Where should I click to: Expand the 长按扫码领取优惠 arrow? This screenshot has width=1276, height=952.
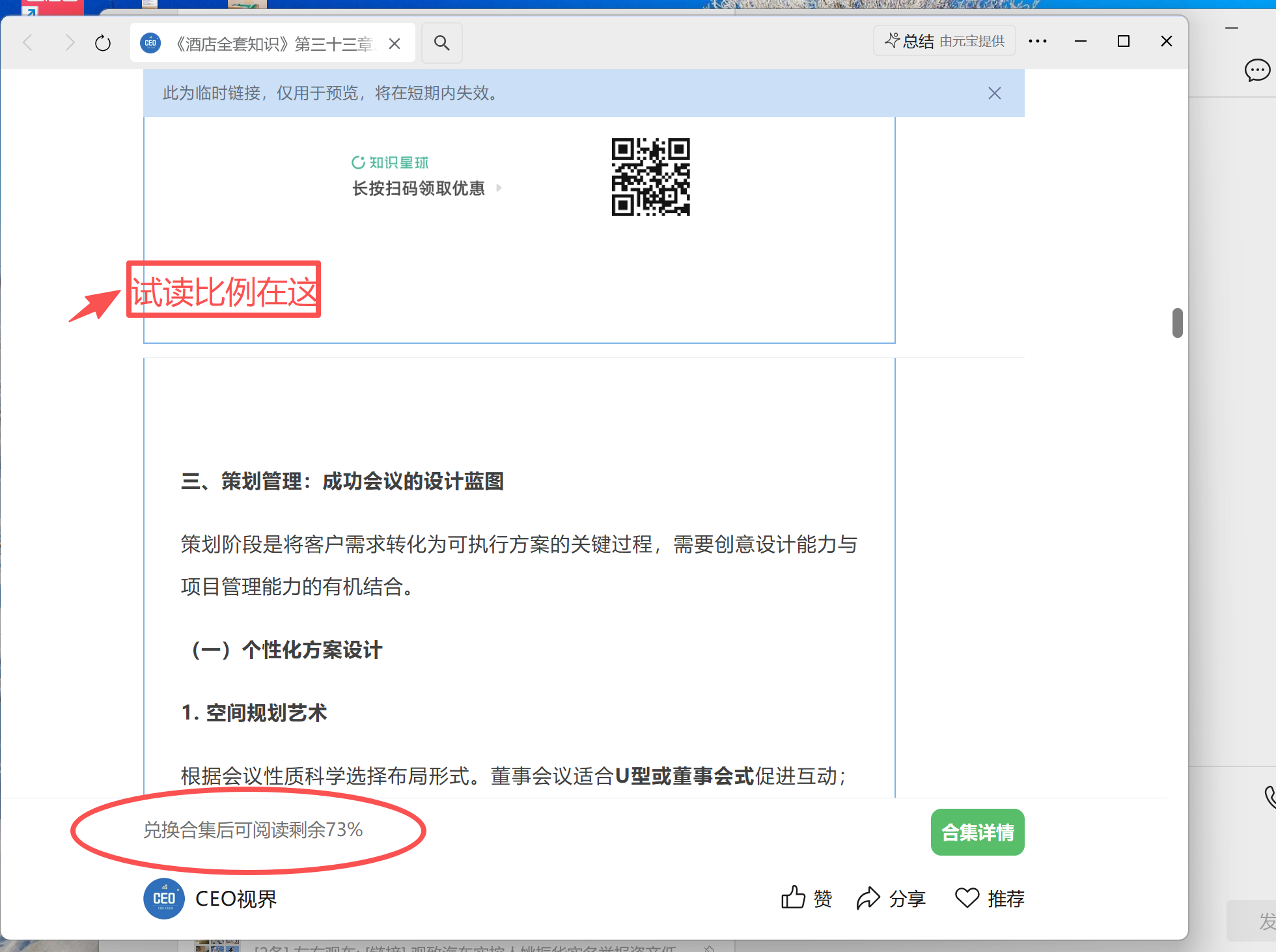click(x=499, y=188)
